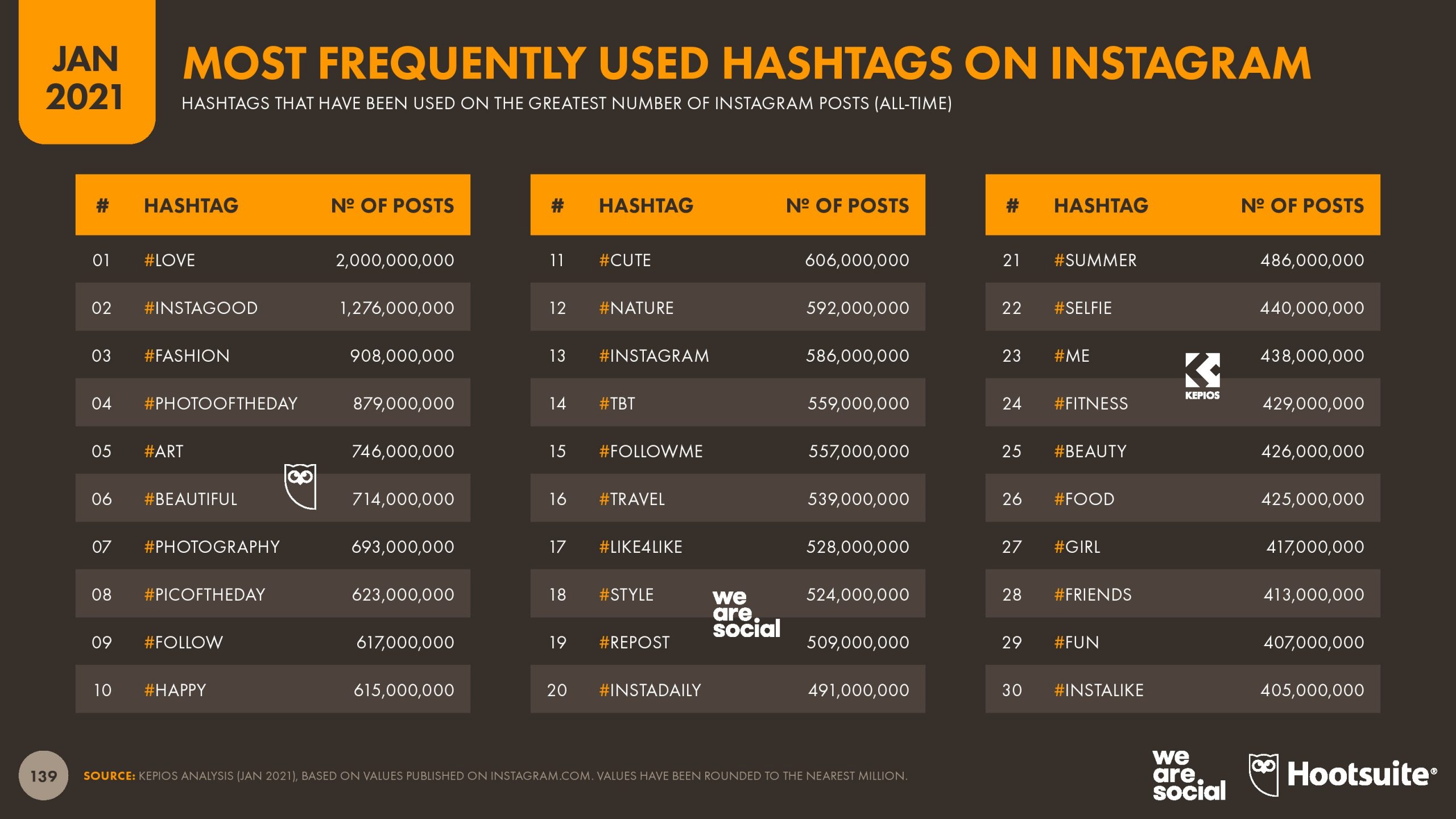Image resolution: width=1456 pixels, height=819 pixels.
Task: Click the SOURCE label in the footer
Action: point(109,776)
